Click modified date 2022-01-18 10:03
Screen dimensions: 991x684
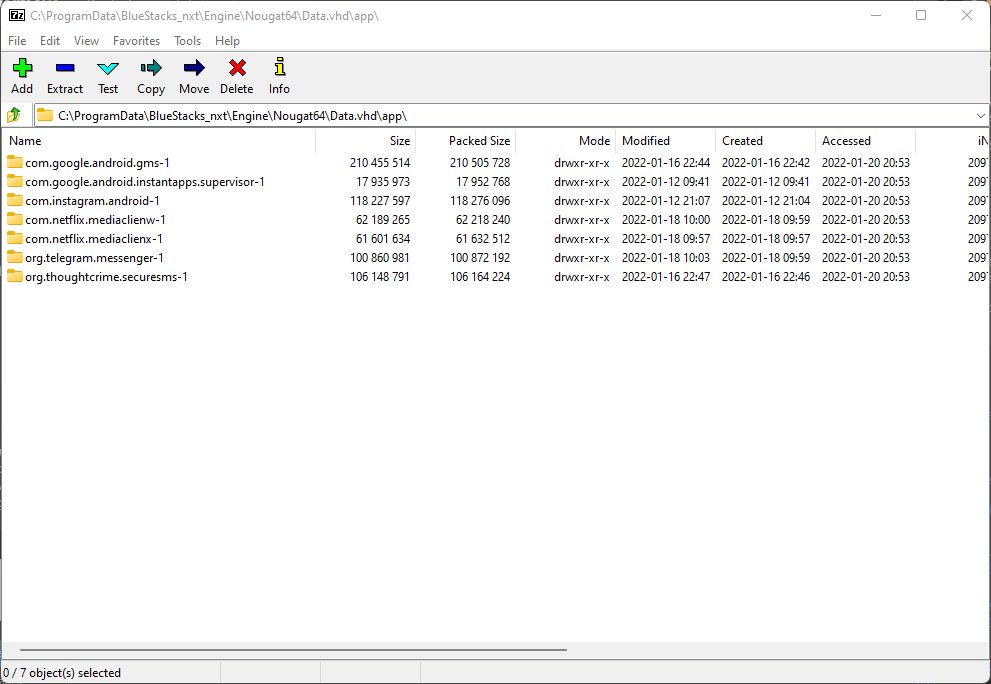click(666, 257)
